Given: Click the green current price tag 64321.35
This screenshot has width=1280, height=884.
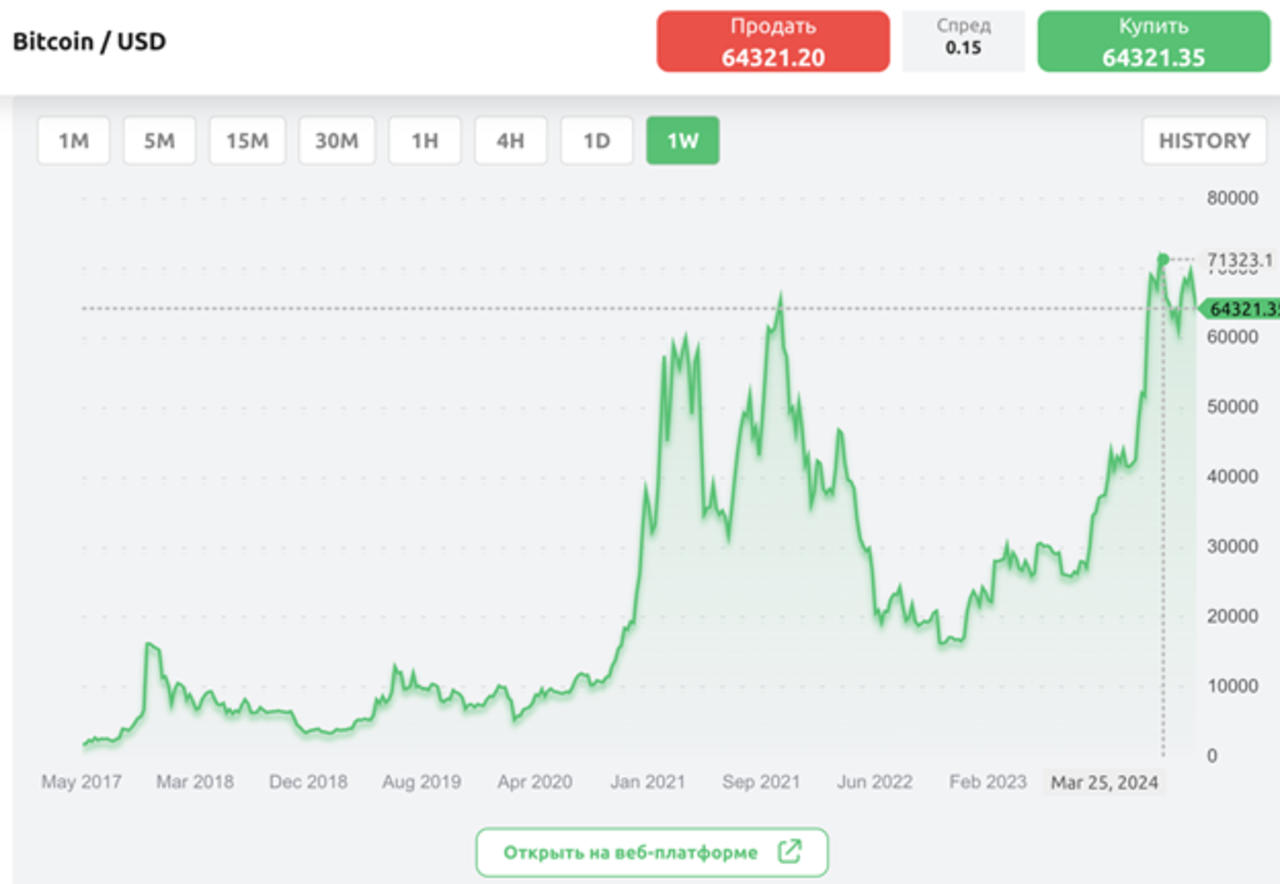Looking at the screenshot, I should click(1240, 309).
